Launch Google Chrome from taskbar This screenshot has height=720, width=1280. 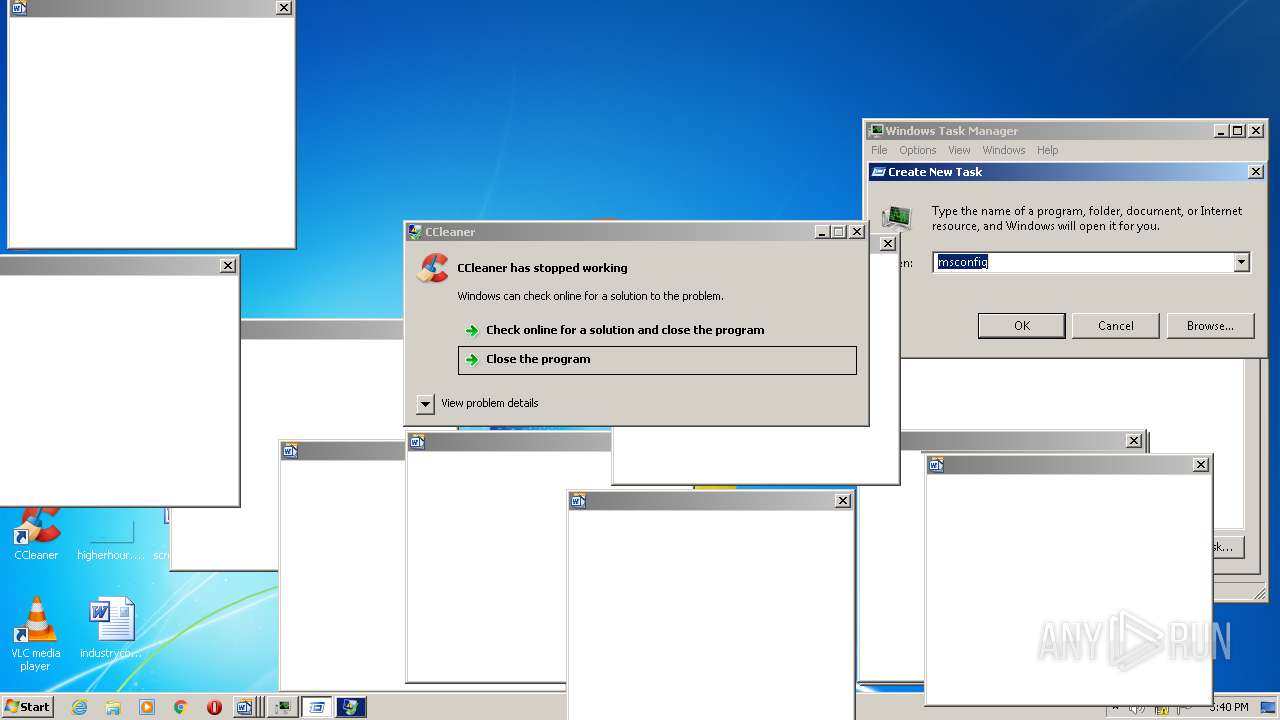[x=181, y=707]
